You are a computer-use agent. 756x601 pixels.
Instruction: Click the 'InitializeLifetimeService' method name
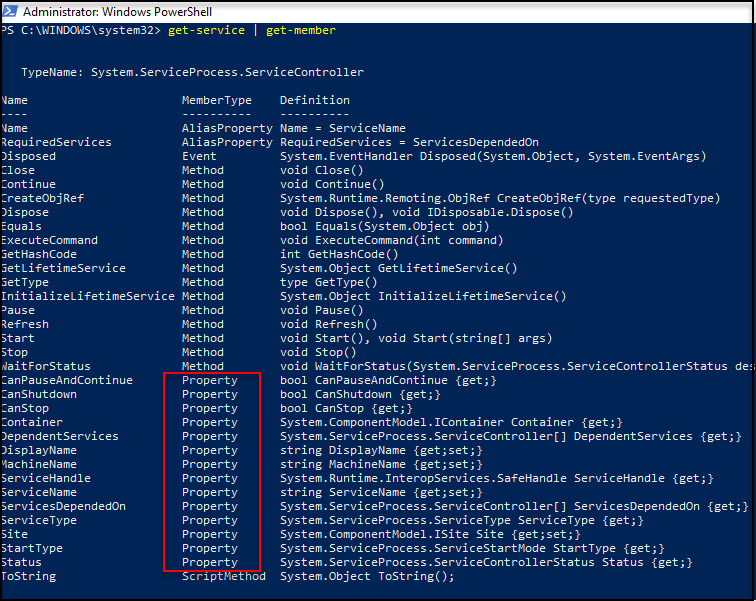[88, 296]
